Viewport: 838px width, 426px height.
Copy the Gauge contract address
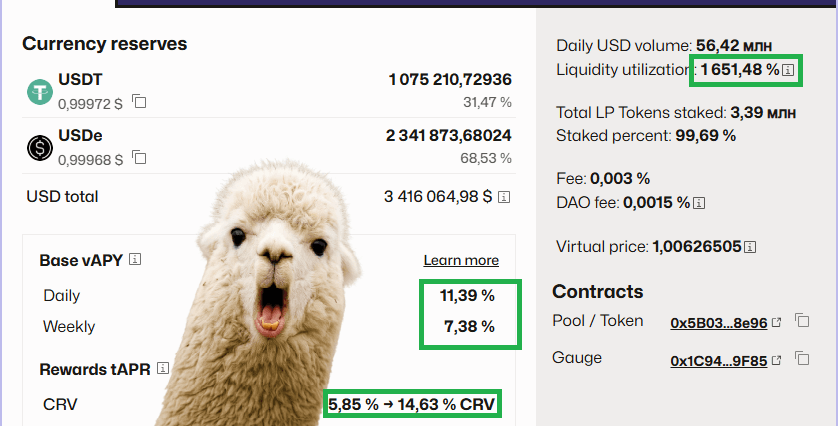tap(802, 358)
